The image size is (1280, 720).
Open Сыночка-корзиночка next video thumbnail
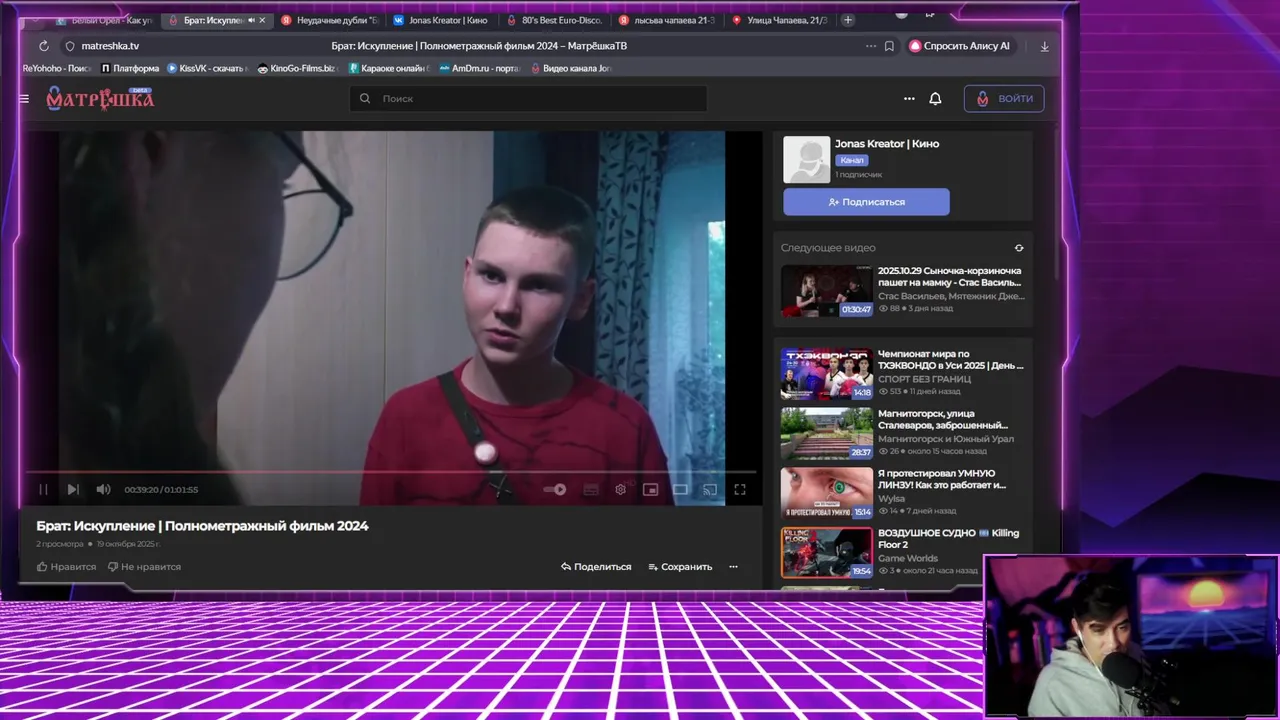point(827,290)
